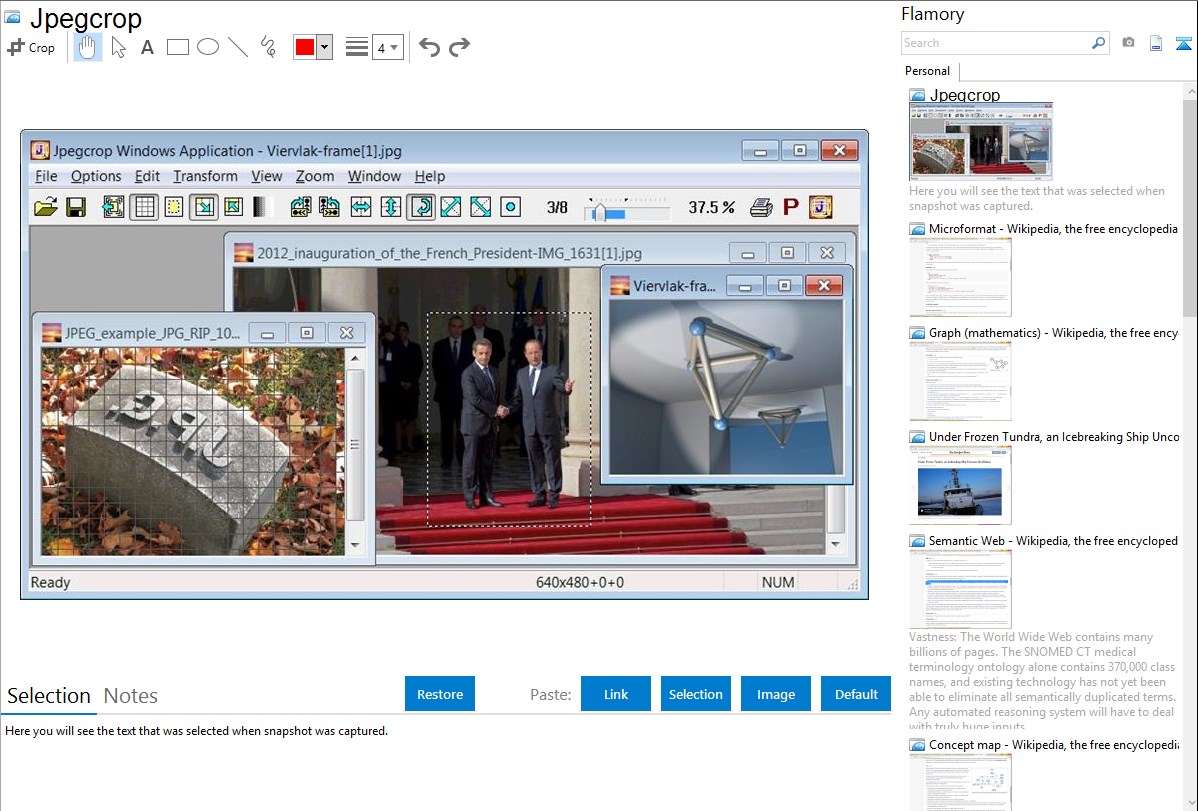Open the Concept map snapshot title
Viewport: 1198px width, 811px height.
pos(1053,744)
